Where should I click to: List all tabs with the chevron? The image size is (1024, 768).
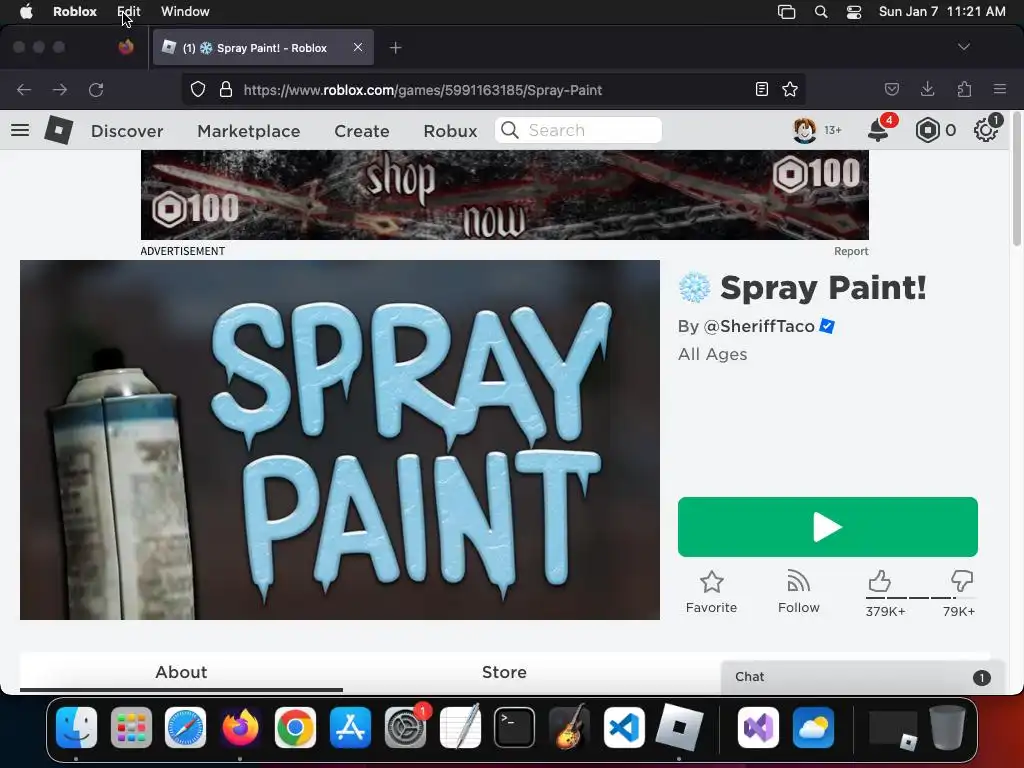(x=964, y=47)
